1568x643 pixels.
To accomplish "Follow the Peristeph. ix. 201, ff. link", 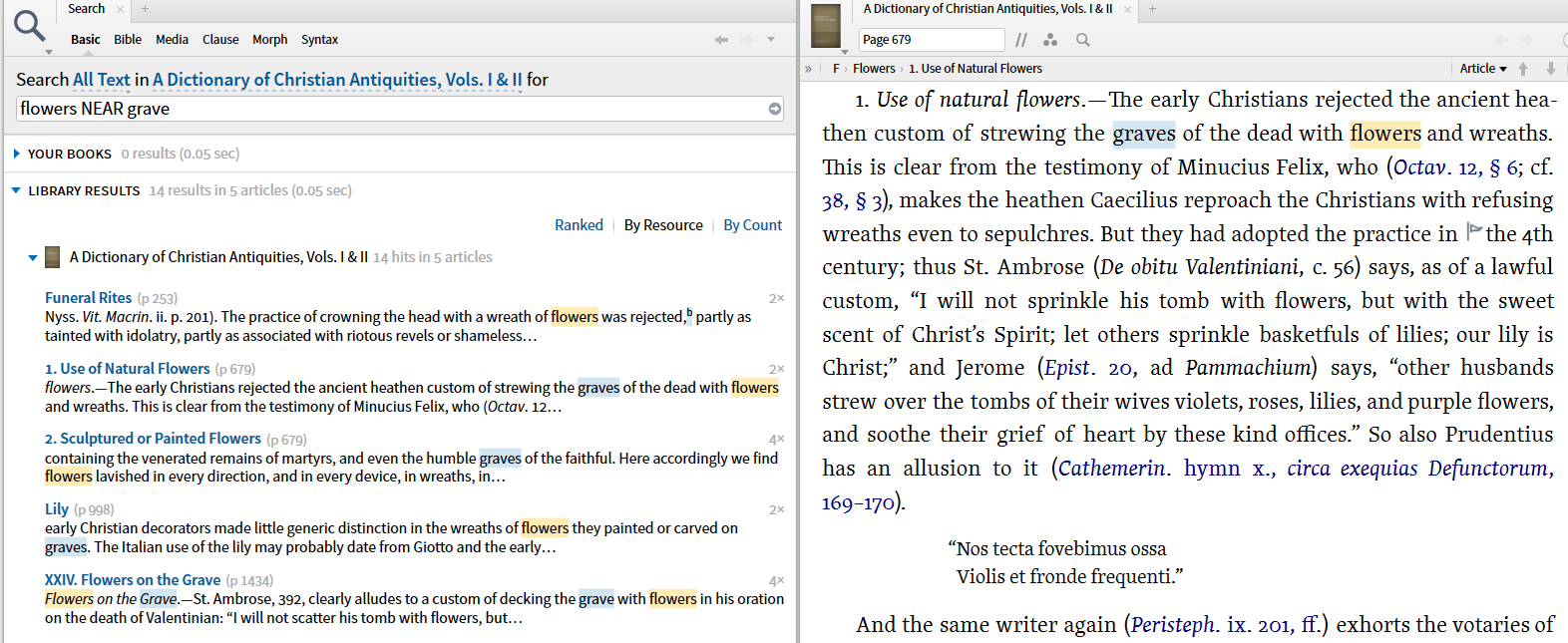I will pos(1226,625).
